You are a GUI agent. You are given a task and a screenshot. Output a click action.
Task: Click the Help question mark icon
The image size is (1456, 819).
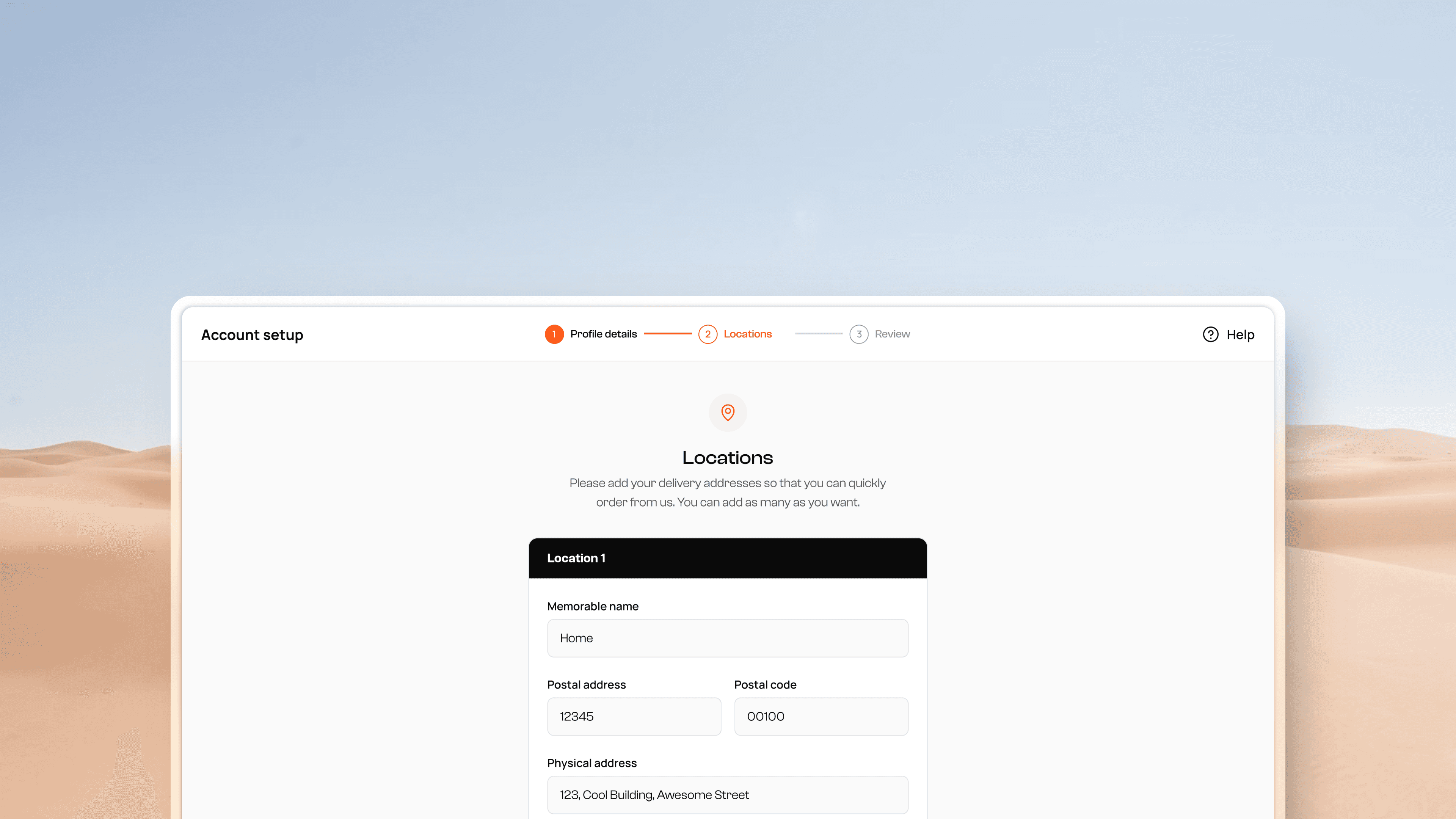pyautogui.click(x=1210, y=334)
